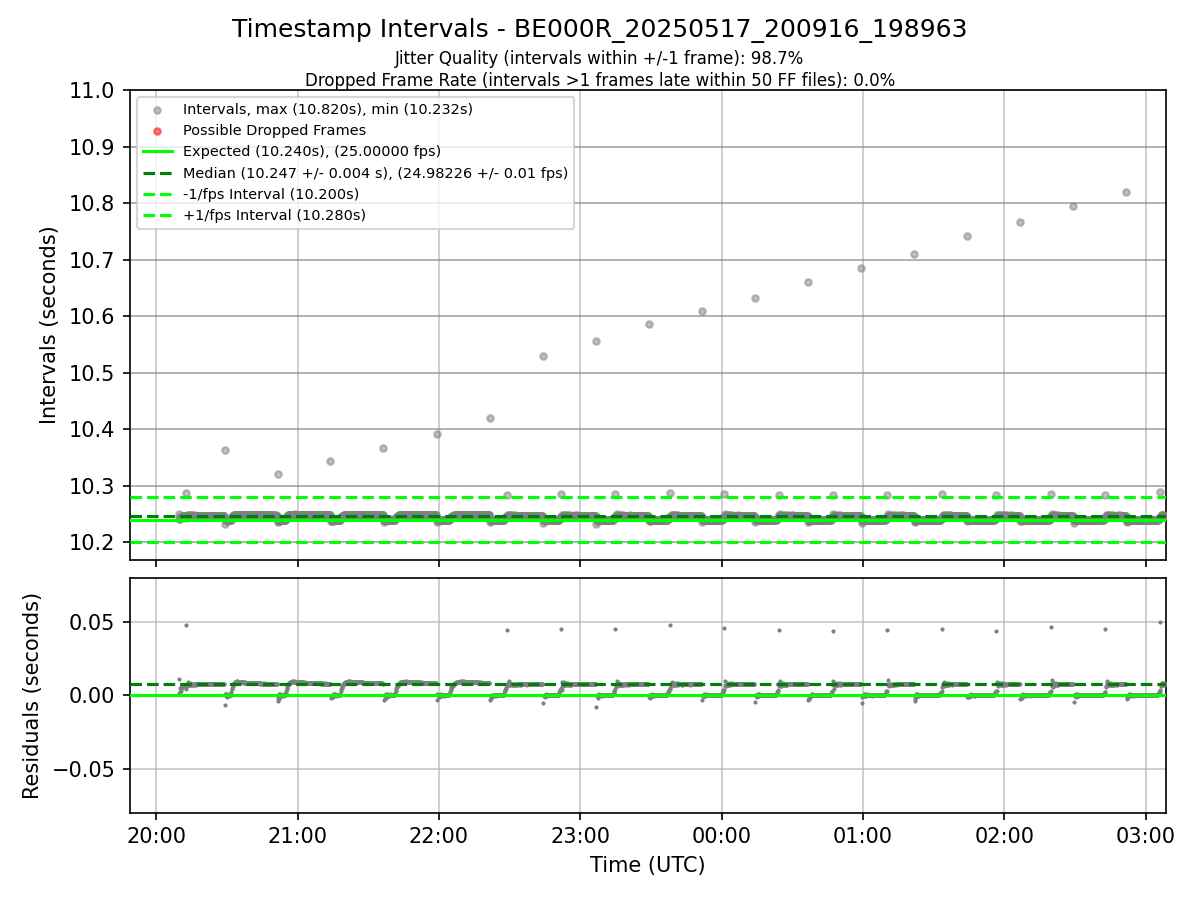
Task: Click the x-axis tick label '21:00'
Action: click(x=297, y=835)
